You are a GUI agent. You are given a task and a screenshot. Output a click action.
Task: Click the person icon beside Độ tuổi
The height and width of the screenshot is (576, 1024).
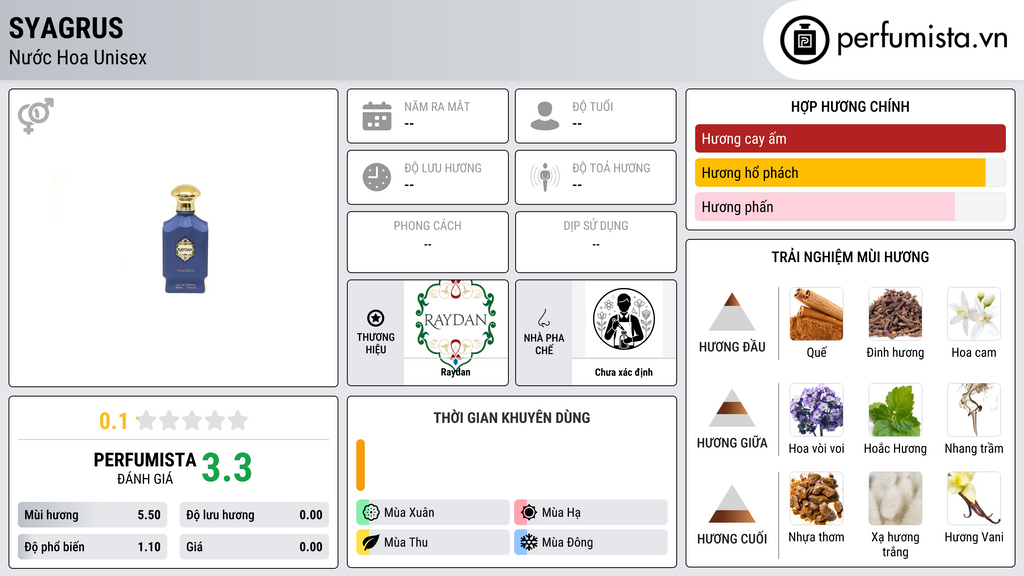pos(545,116)
